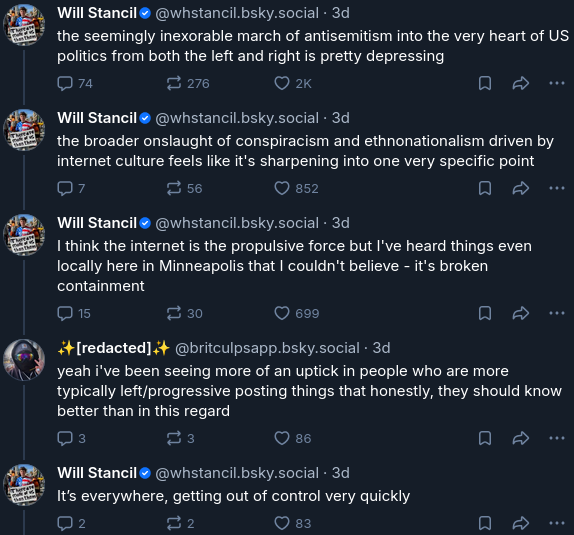Open Will Stancil's name on the last post
This screenshot has height=535, width=574.
[97, 473]
